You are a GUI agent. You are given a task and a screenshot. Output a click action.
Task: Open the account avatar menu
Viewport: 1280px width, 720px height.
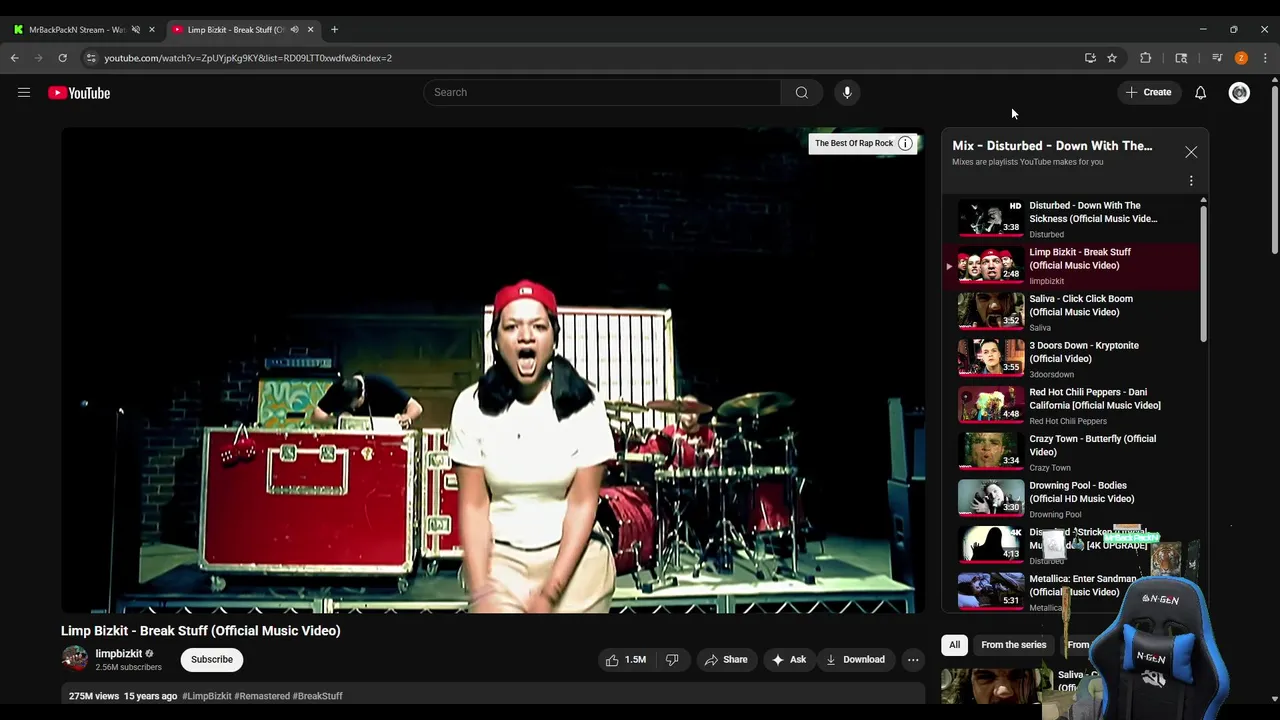point(1239,93)
